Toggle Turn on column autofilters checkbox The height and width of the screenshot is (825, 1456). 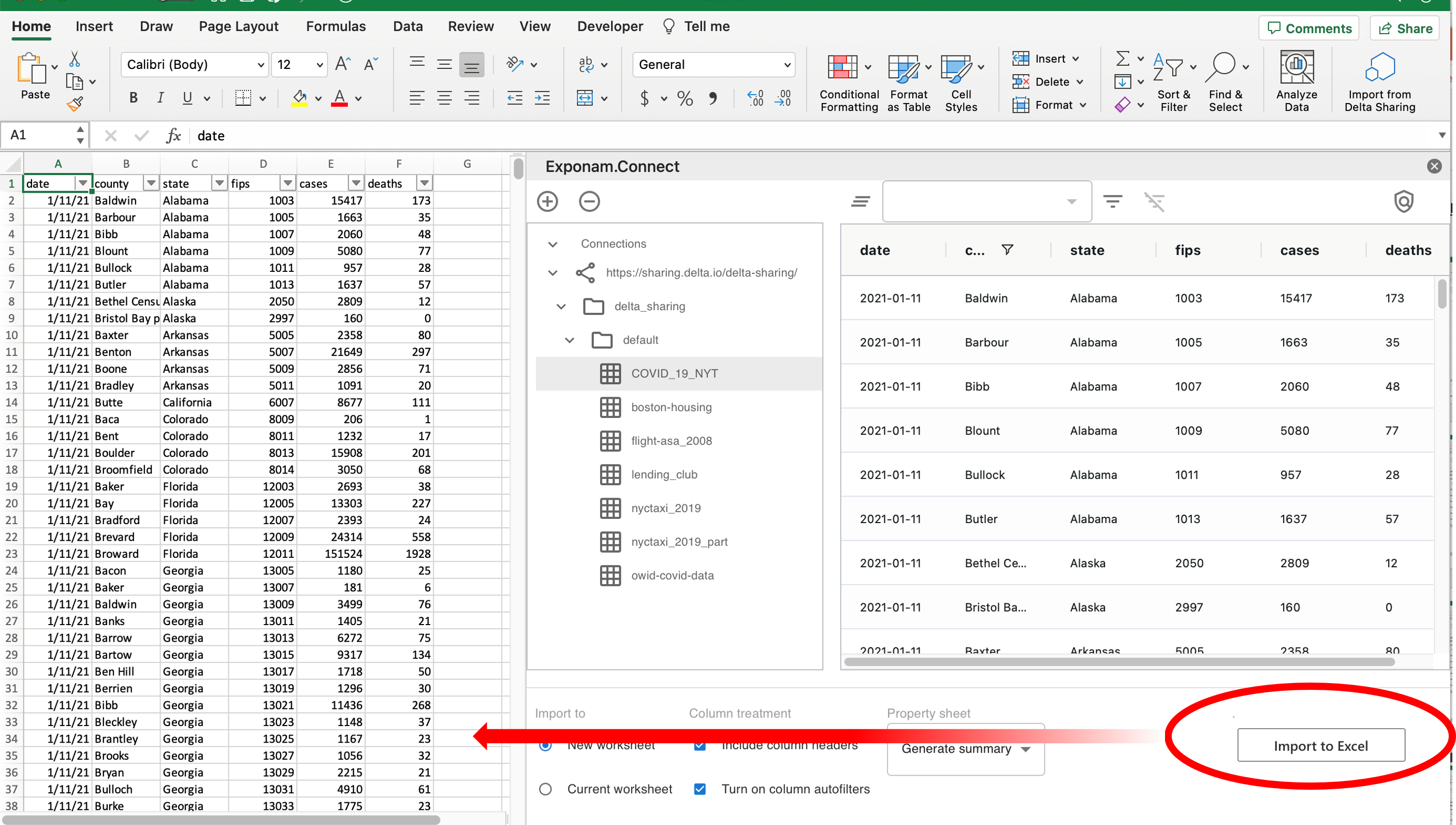(700, 789)
